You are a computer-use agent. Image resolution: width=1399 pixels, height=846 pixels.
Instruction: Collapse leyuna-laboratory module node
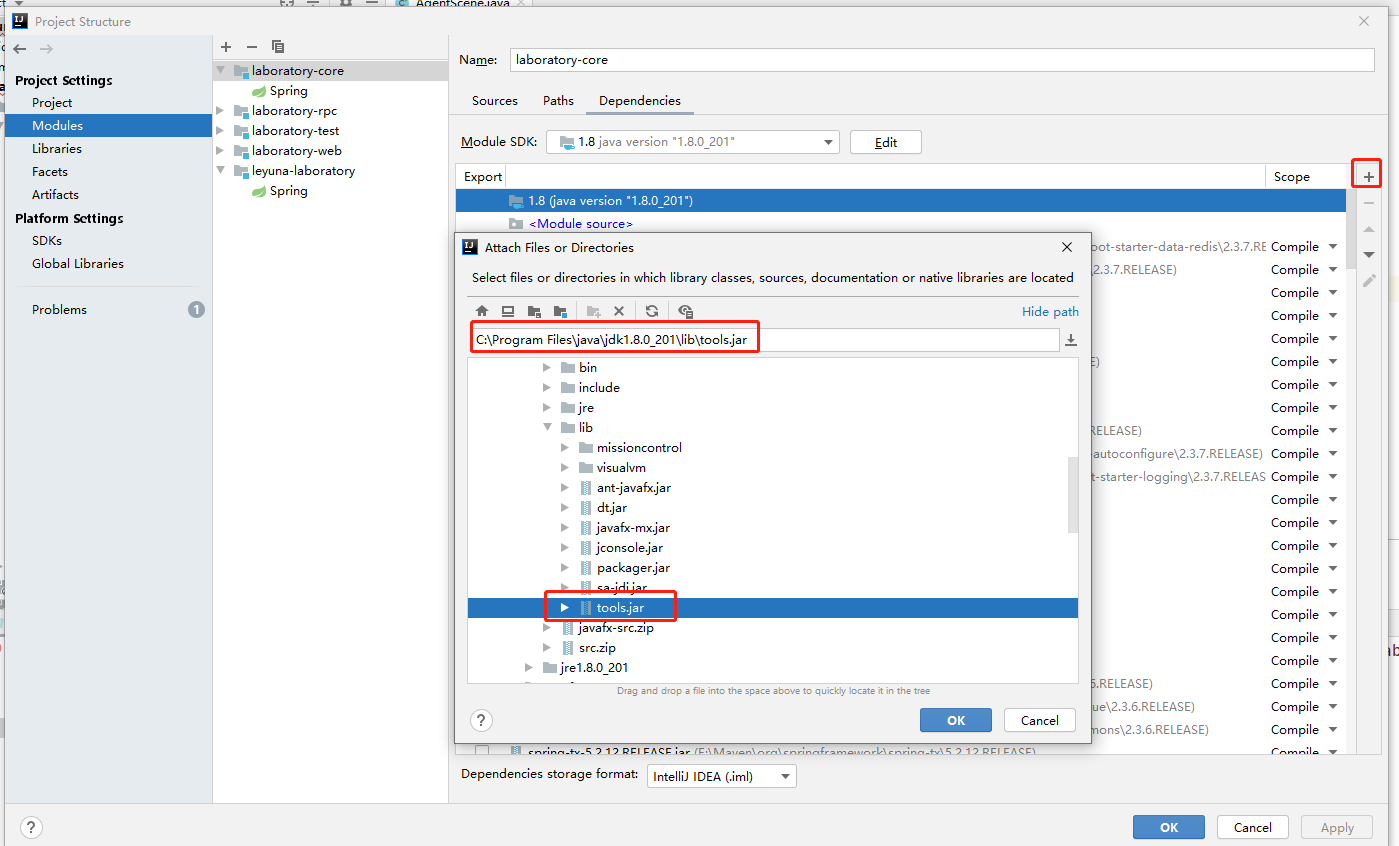221,171
